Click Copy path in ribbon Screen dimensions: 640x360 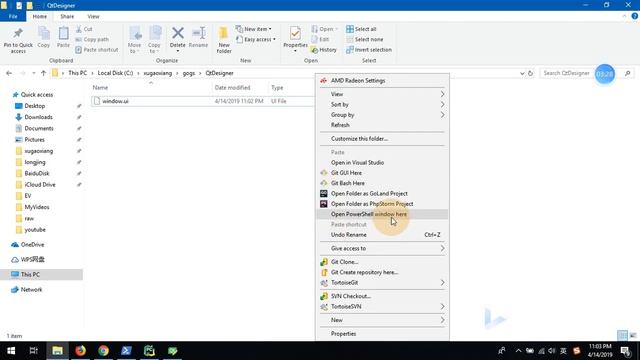click(92, 39)
